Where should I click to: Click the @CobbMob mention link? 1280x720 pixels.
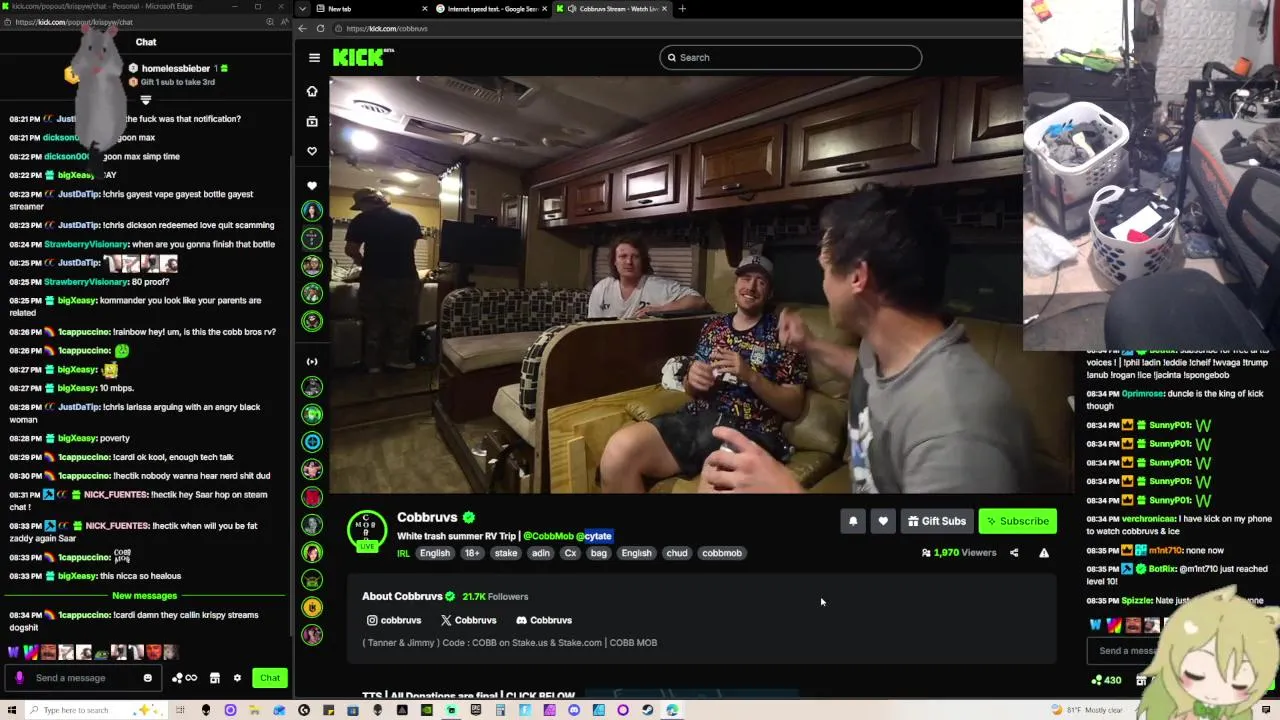click(548, 536)
